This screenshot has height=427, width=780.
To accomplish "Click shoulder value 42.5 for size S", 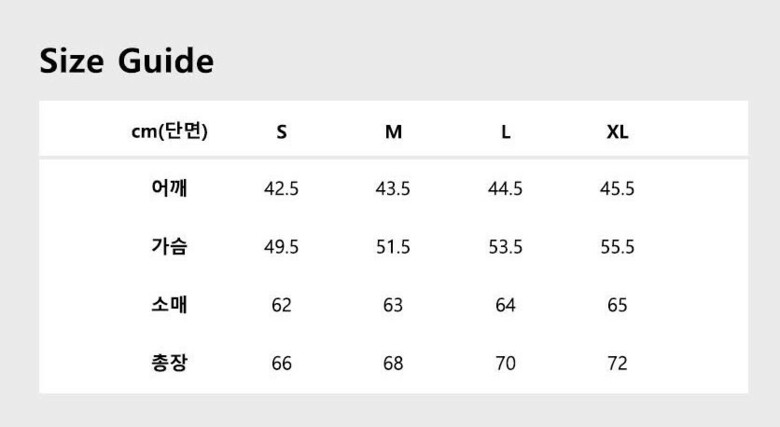I will click(x=282, y=189).
